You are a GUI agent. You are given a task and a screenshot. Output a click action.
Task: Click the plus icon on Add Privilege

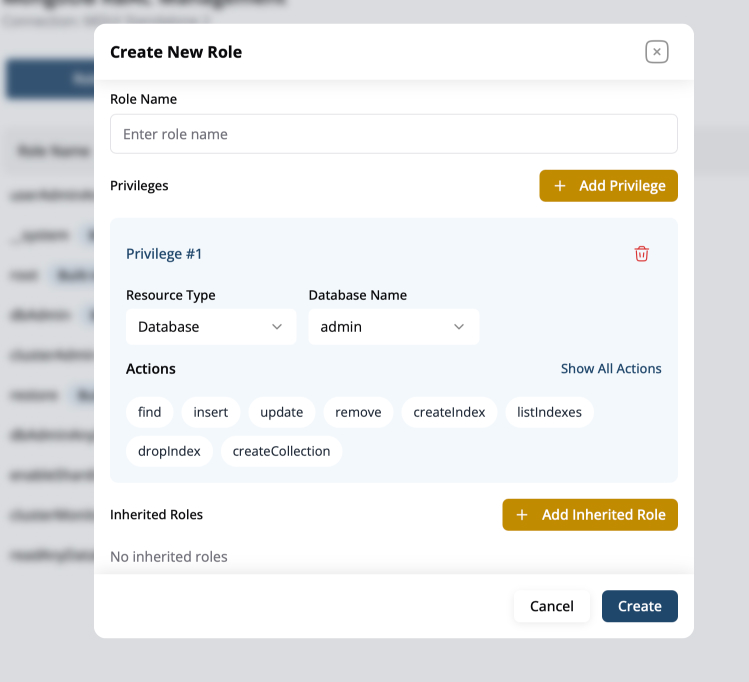[x=560, y=186]
